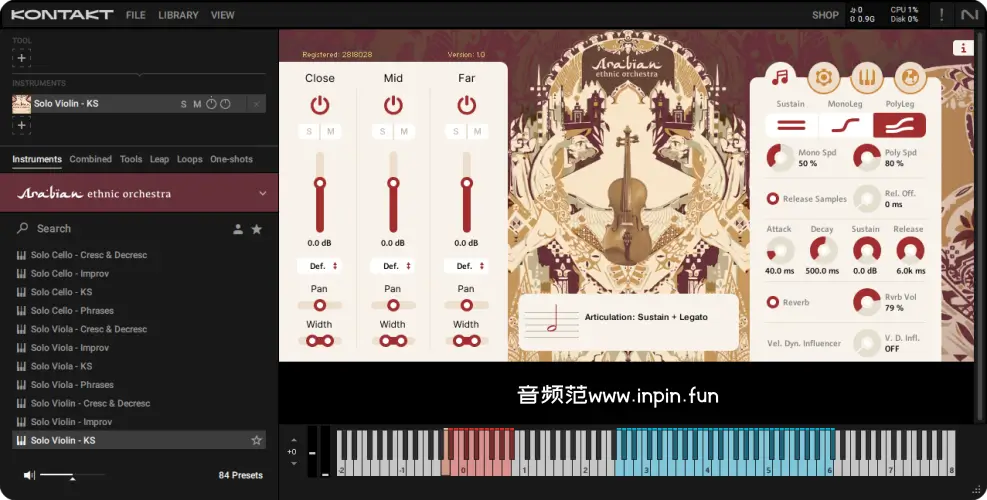Open the articulation music note tab

click(x=780, y=77)
